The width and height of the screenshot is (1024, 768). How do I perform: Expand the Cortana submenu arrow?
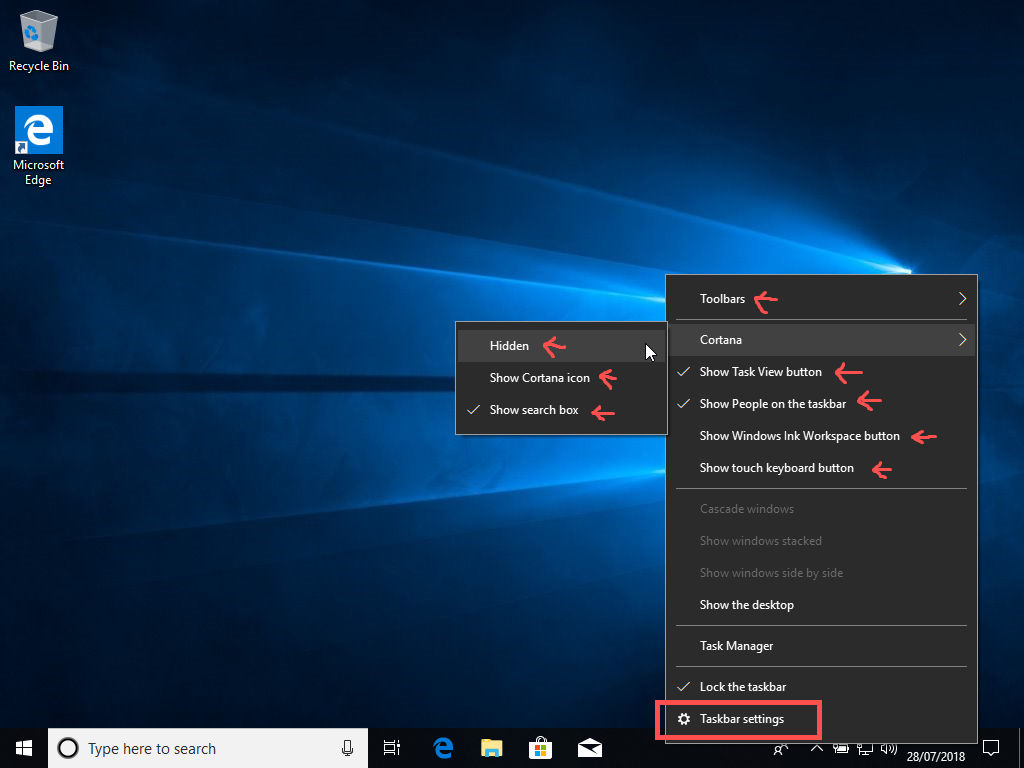pyautogui.click(x=962, y=340)
